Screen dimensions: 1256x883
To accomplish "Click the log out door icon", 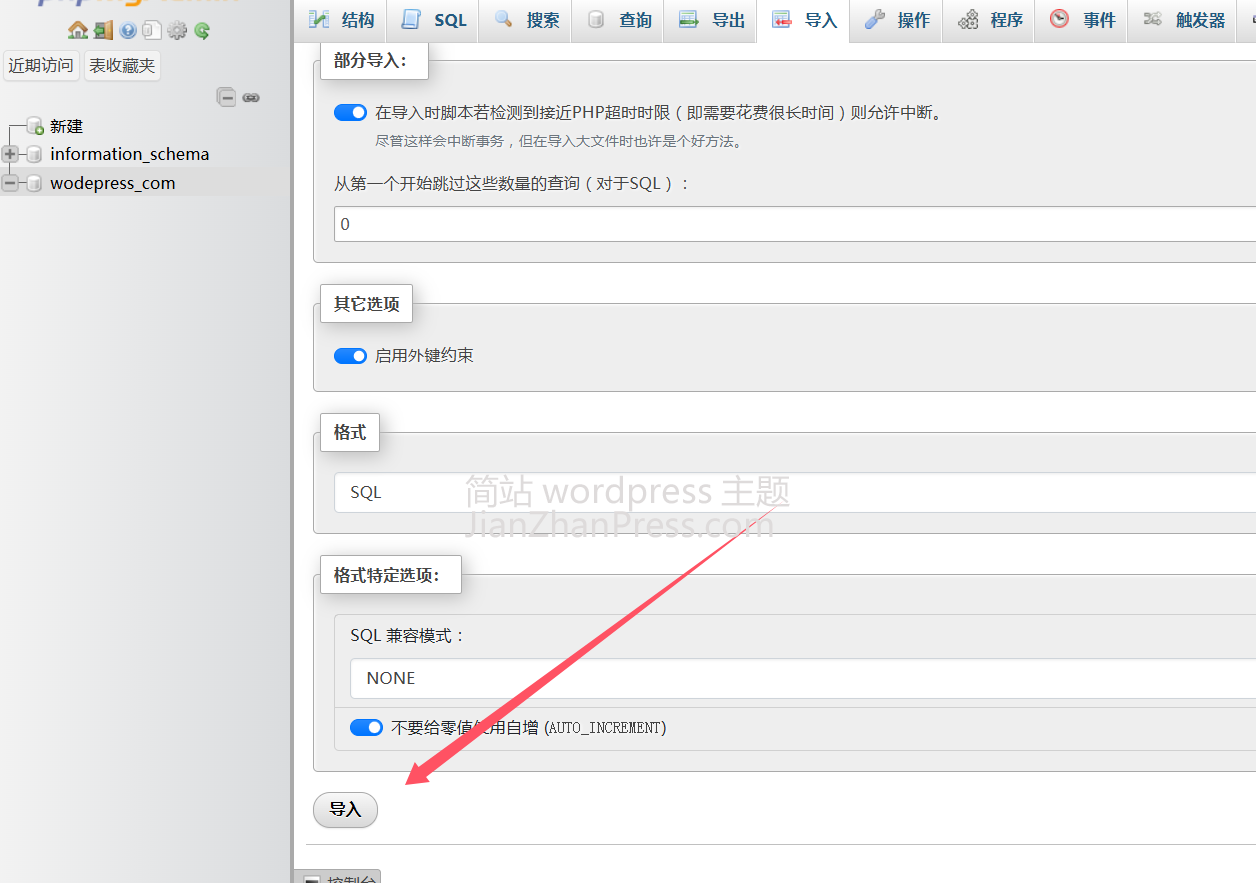I will pyautogui.click(x=103, y=31).
